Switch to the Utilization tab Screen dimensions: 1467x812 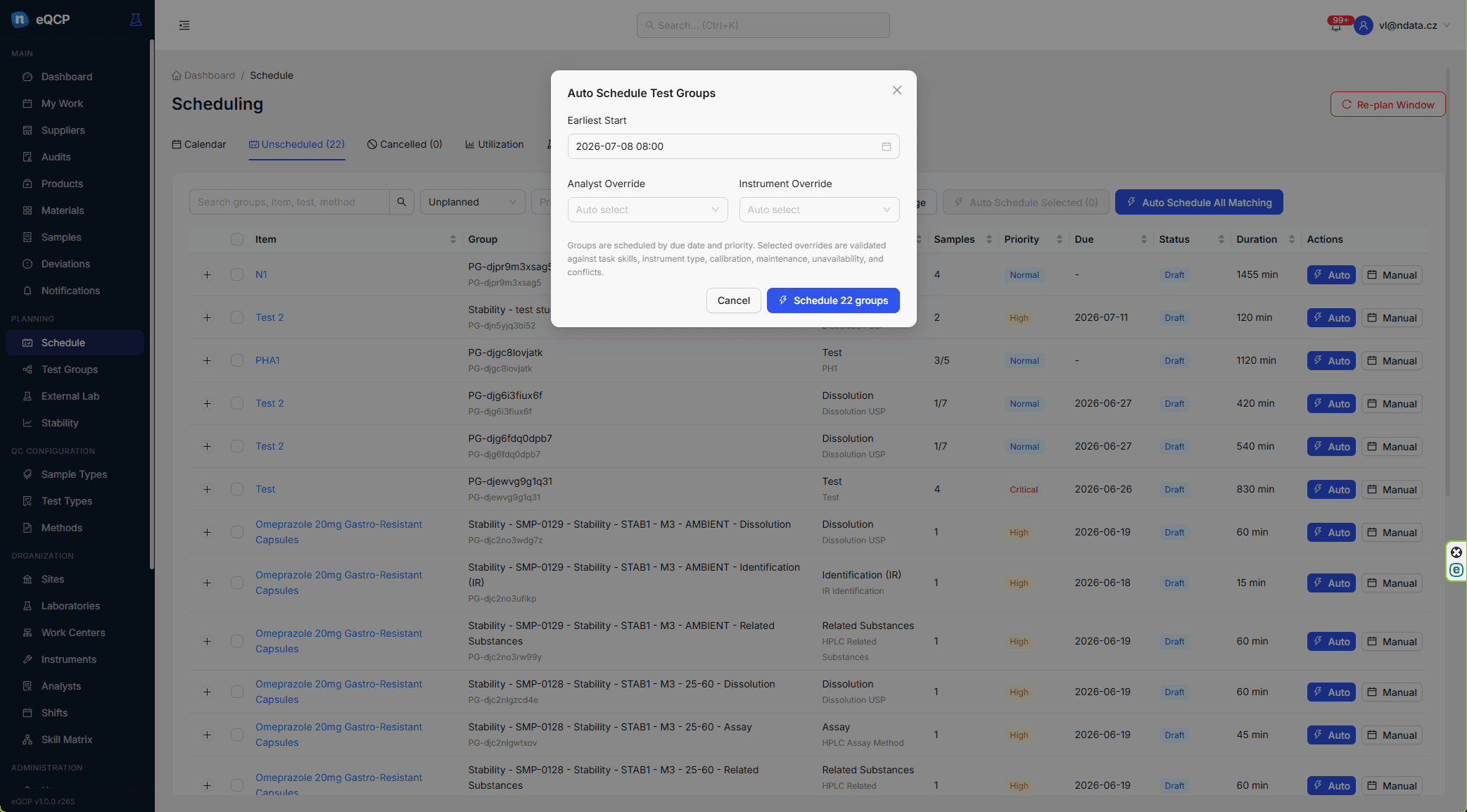click(495, 144)
